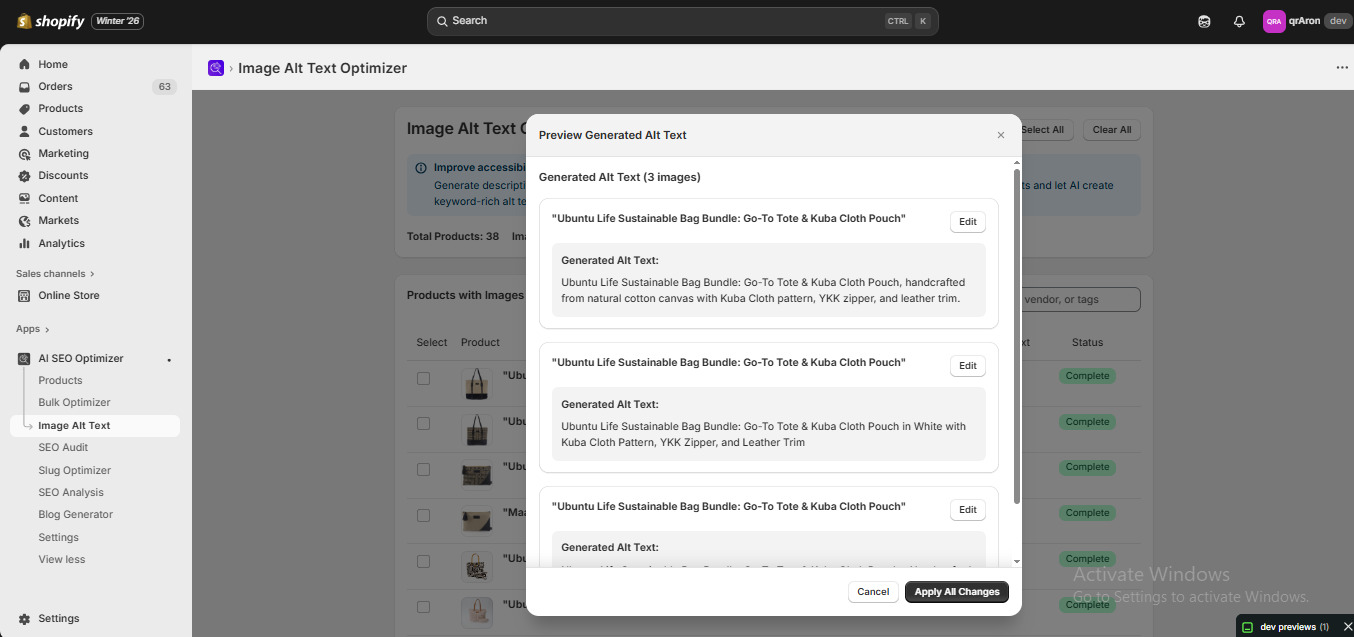Screen dimensions: 1354x637
Task: Tick the sixth product row checkbox
Action: (x=423, y=607)
